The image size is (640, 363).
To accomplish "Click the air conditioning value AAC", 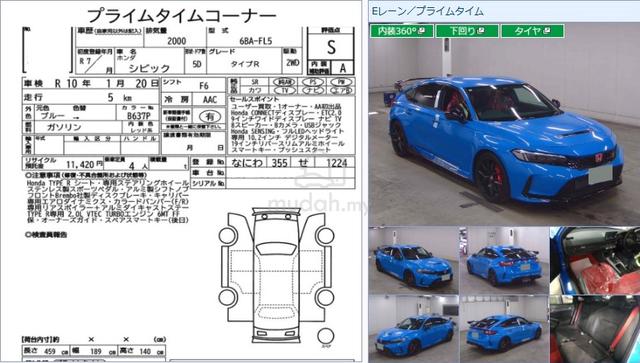I will coord(210,100).
